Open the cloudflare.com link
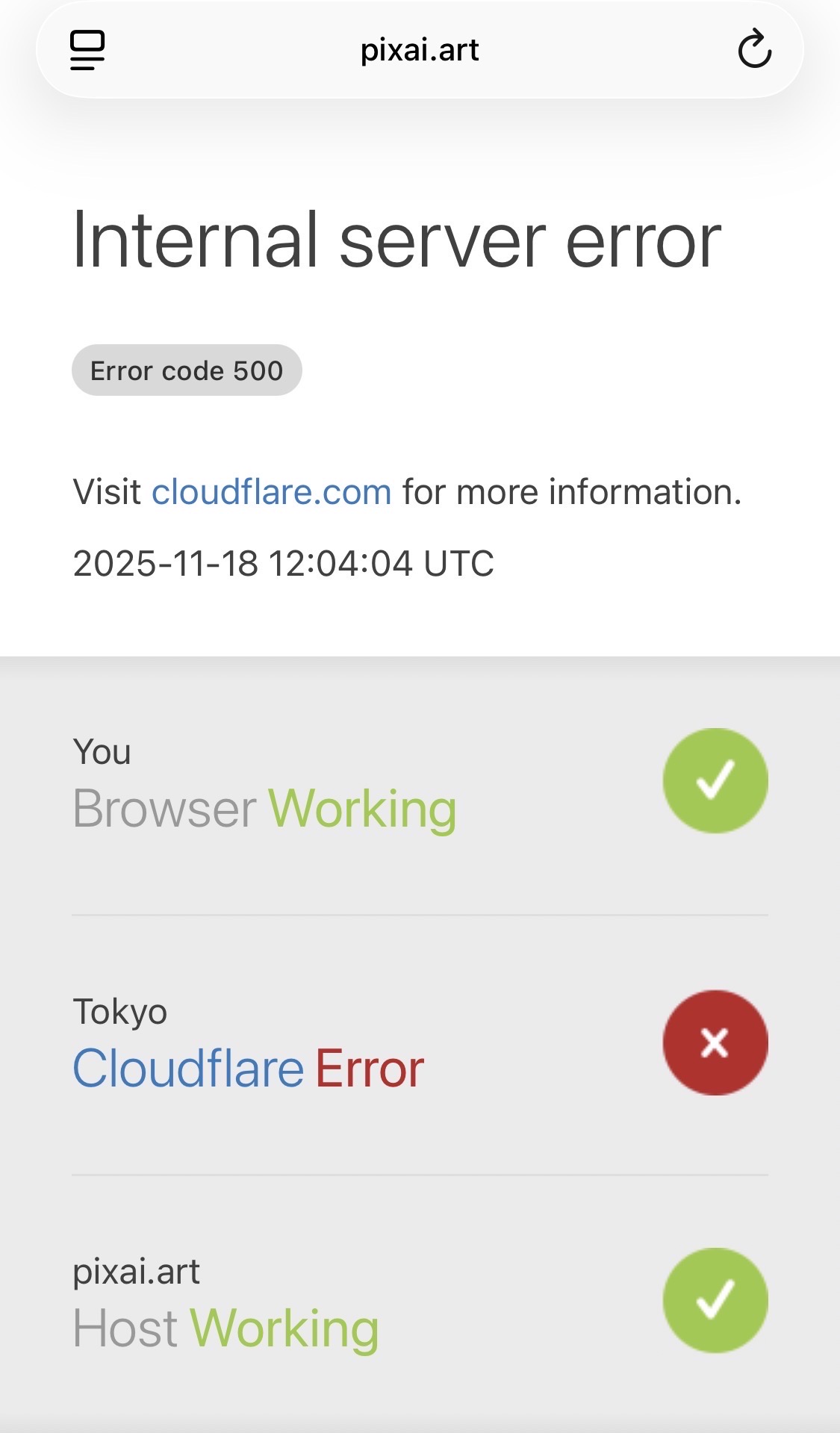The height and width of the screenshot is (1433, 840). tap(272, 492)
